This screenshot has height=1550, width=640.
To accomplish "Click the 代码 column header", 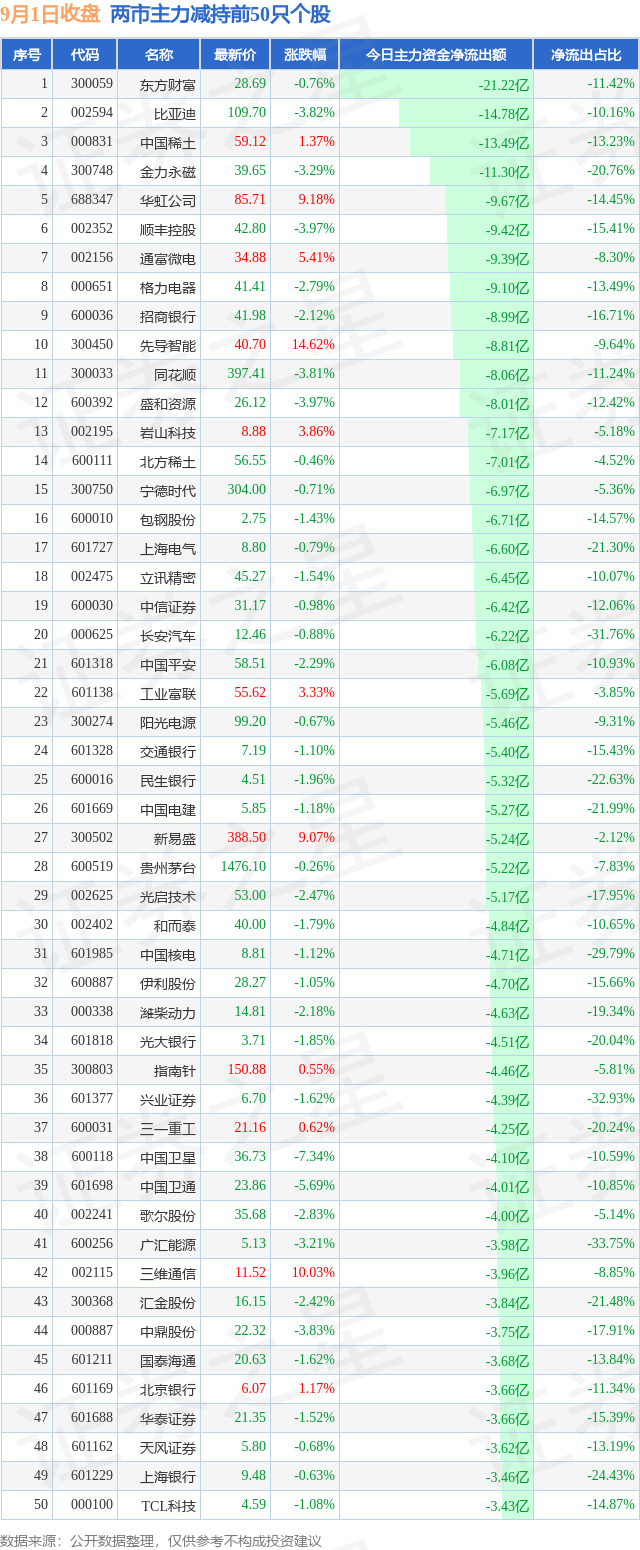I will (x=85, y=55).
